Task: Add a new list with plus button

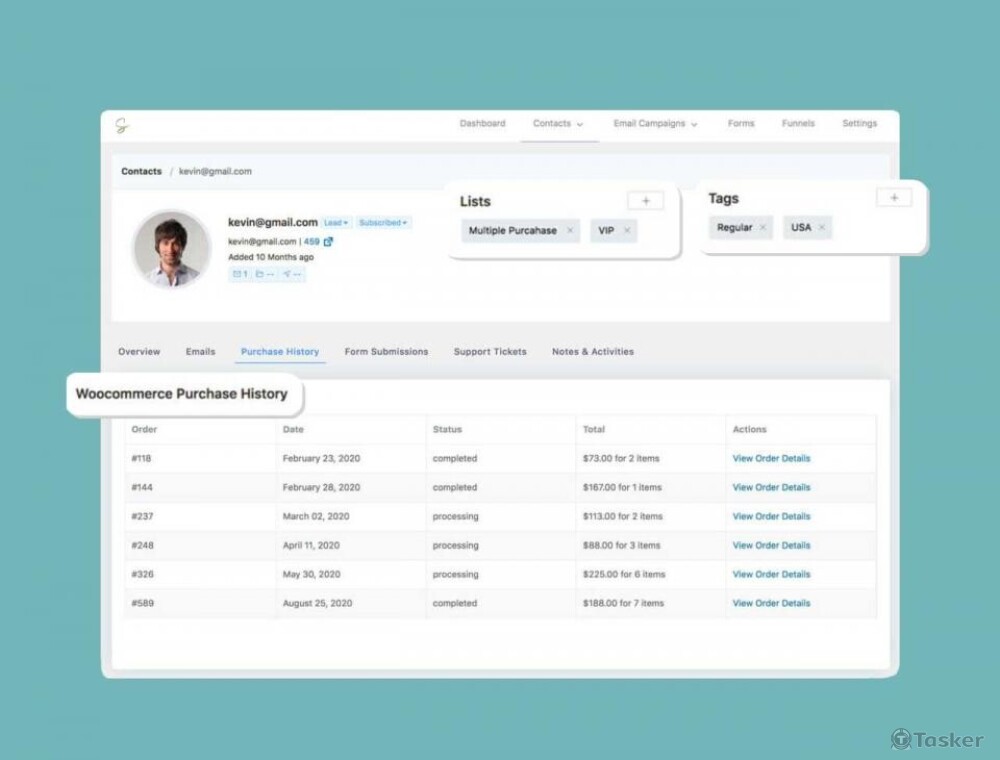Action: coord(645,201)
